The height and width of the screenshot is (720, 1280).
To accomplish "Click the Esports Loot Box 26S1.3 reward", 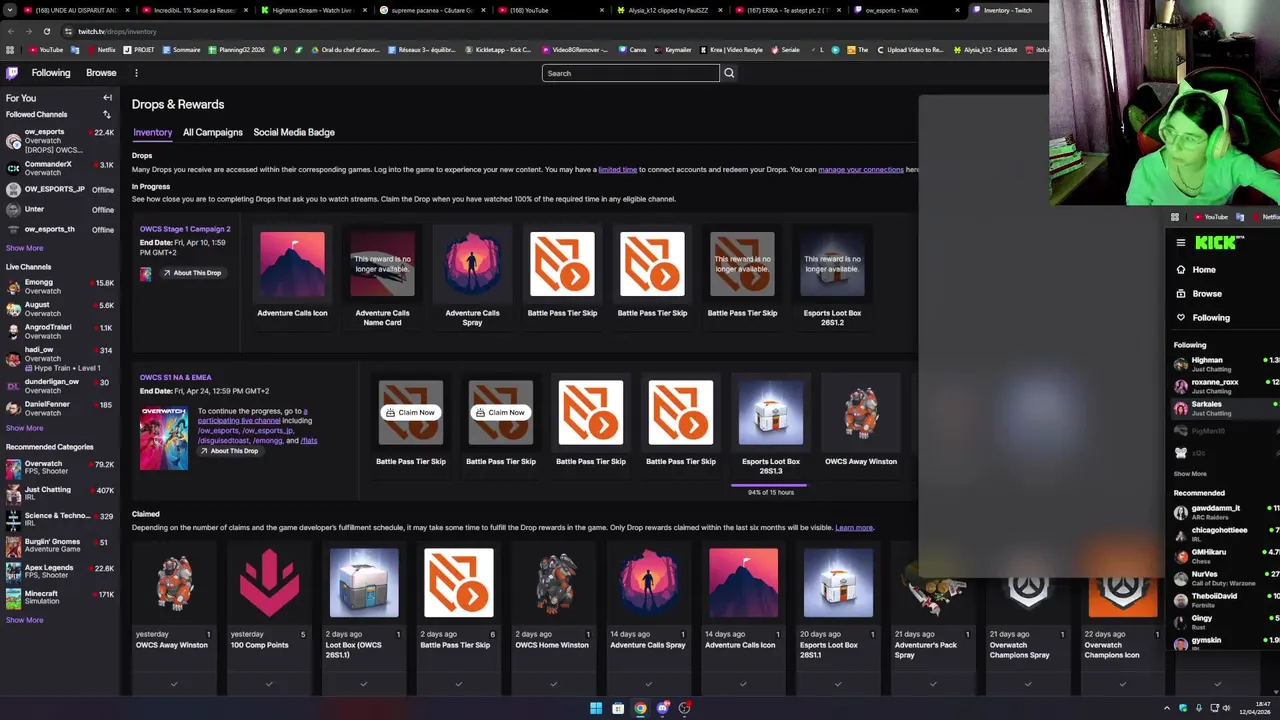I will click(x=771, y=412).
